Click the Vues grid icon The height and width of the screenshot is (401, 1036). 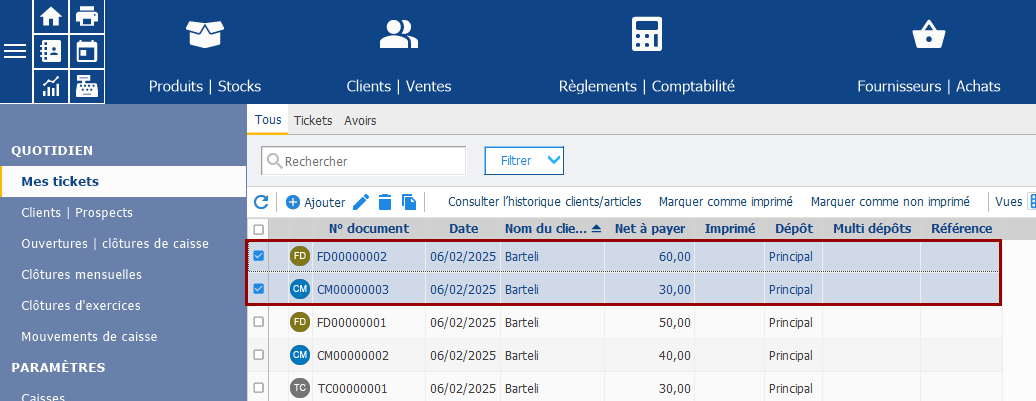click(1031, 201)
